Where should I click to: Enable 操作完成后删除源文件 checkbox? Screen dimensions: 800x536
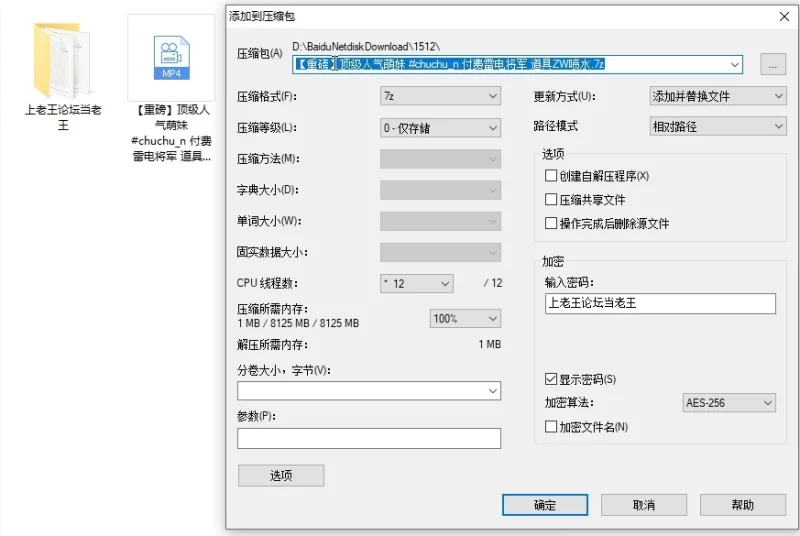(551, 223)
